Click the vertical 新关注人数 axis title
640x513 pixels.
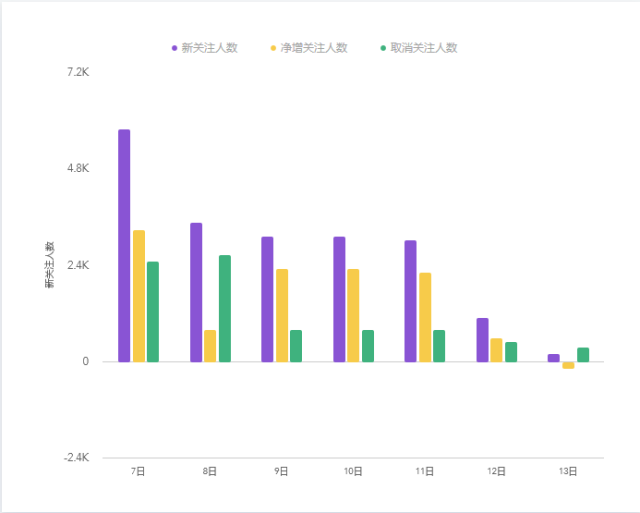[x=49, y=265]
